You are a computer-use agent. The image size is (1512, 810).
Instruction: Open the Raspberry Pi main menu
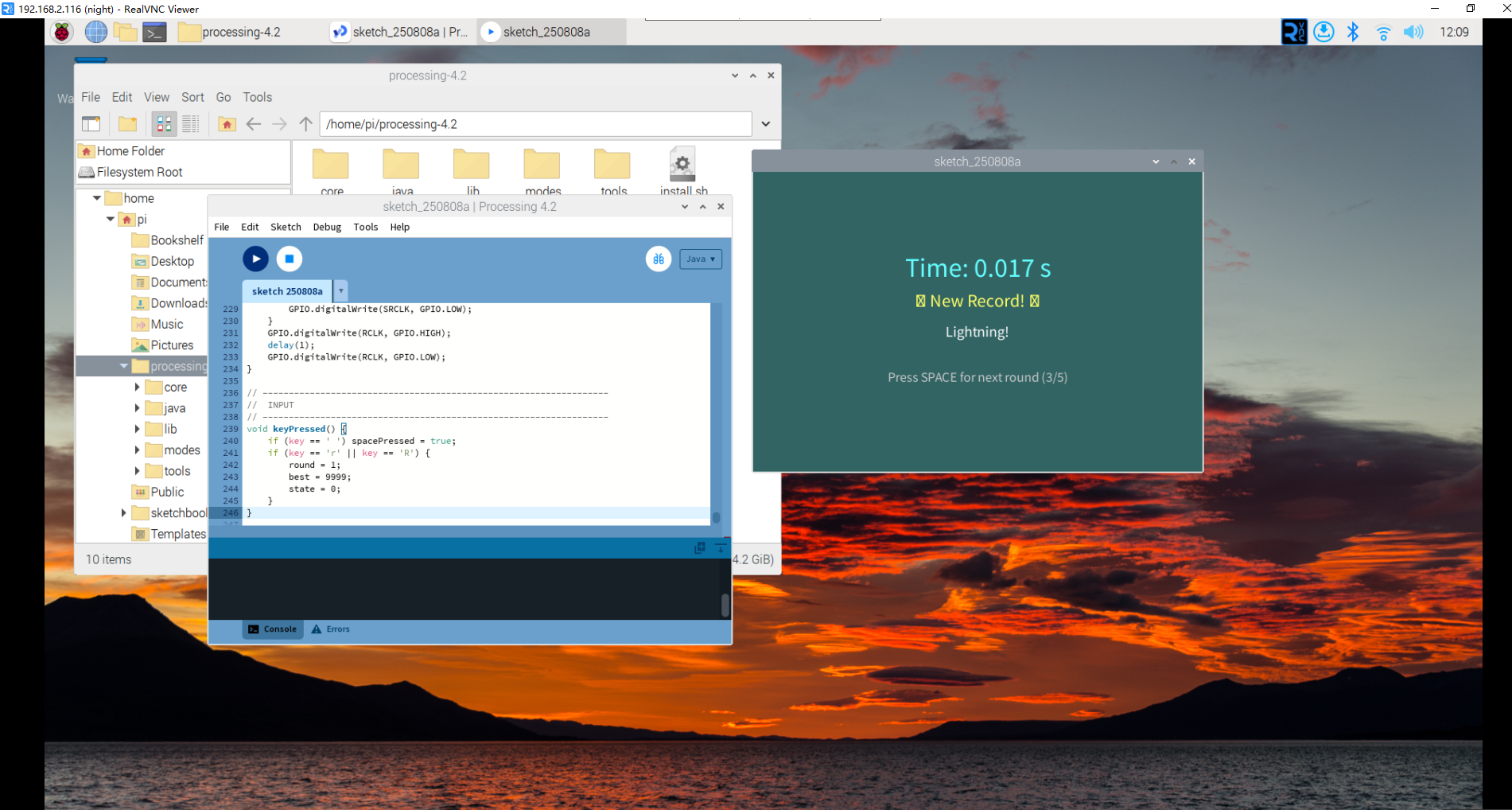point(62,32)
